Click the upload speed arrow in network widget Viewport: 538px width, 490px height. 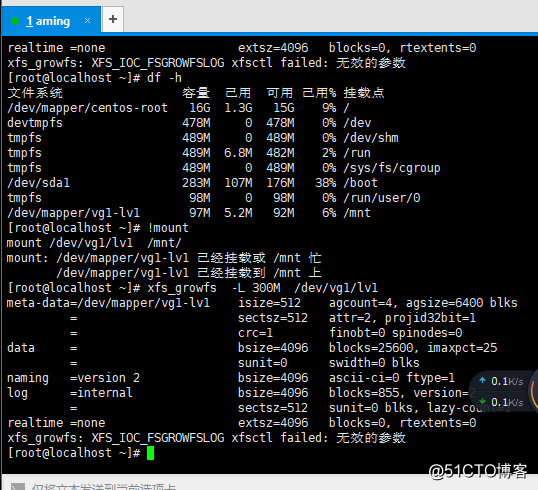(x=482, y=380)
